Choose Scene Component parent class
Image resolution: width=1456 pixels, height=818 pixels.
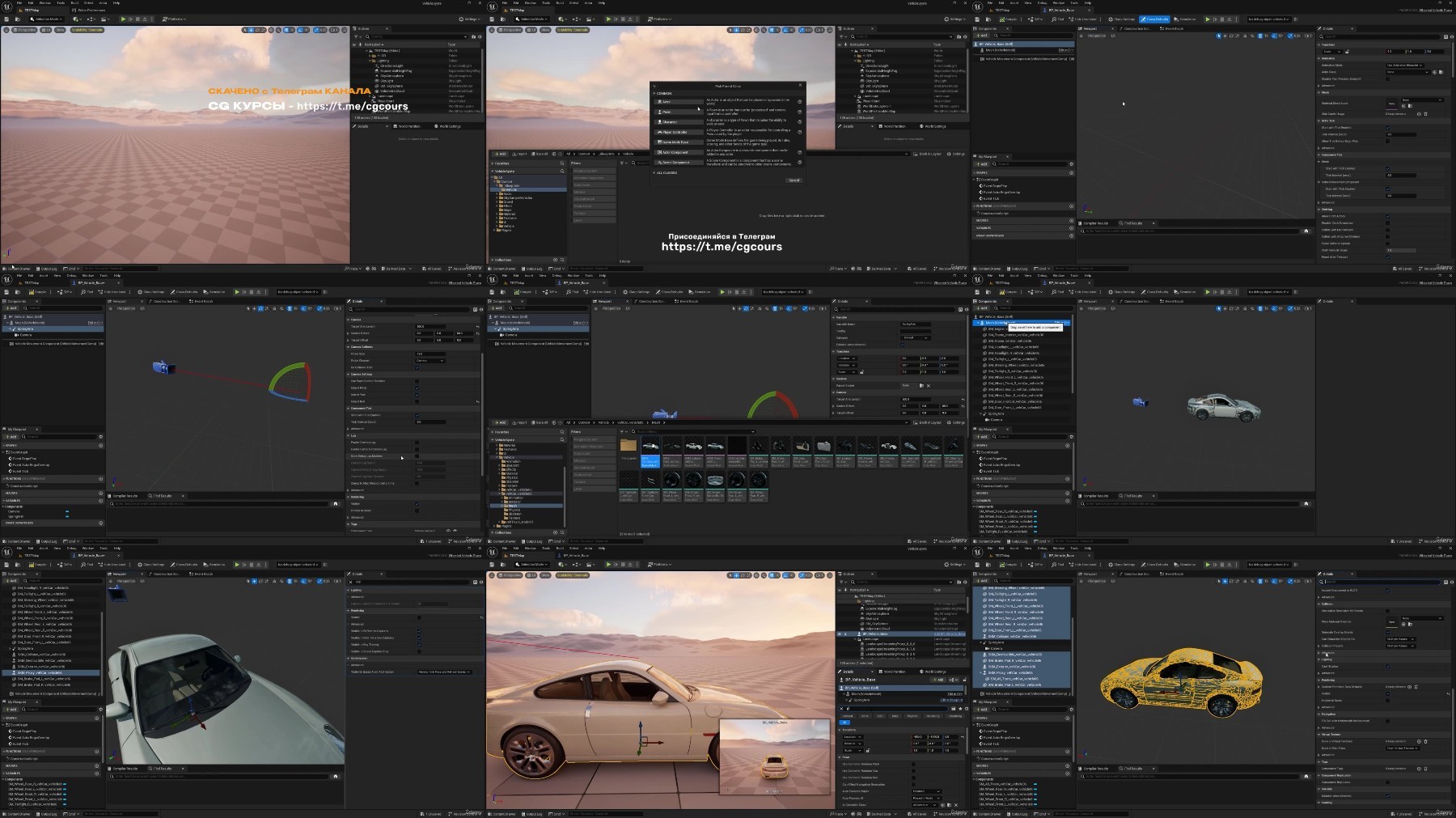(679, 163)
